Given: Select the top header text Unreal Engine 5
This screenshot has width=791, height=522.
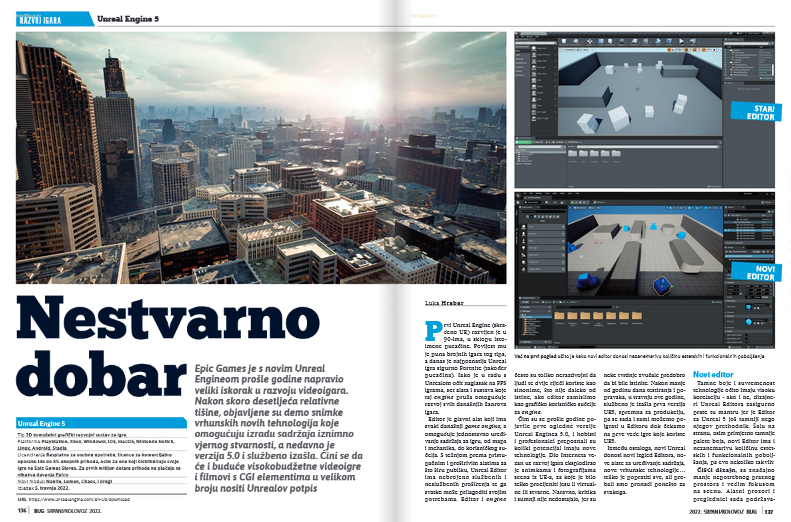Looking at the screenshot, I should pyautogui.click(x=128, y=19).
